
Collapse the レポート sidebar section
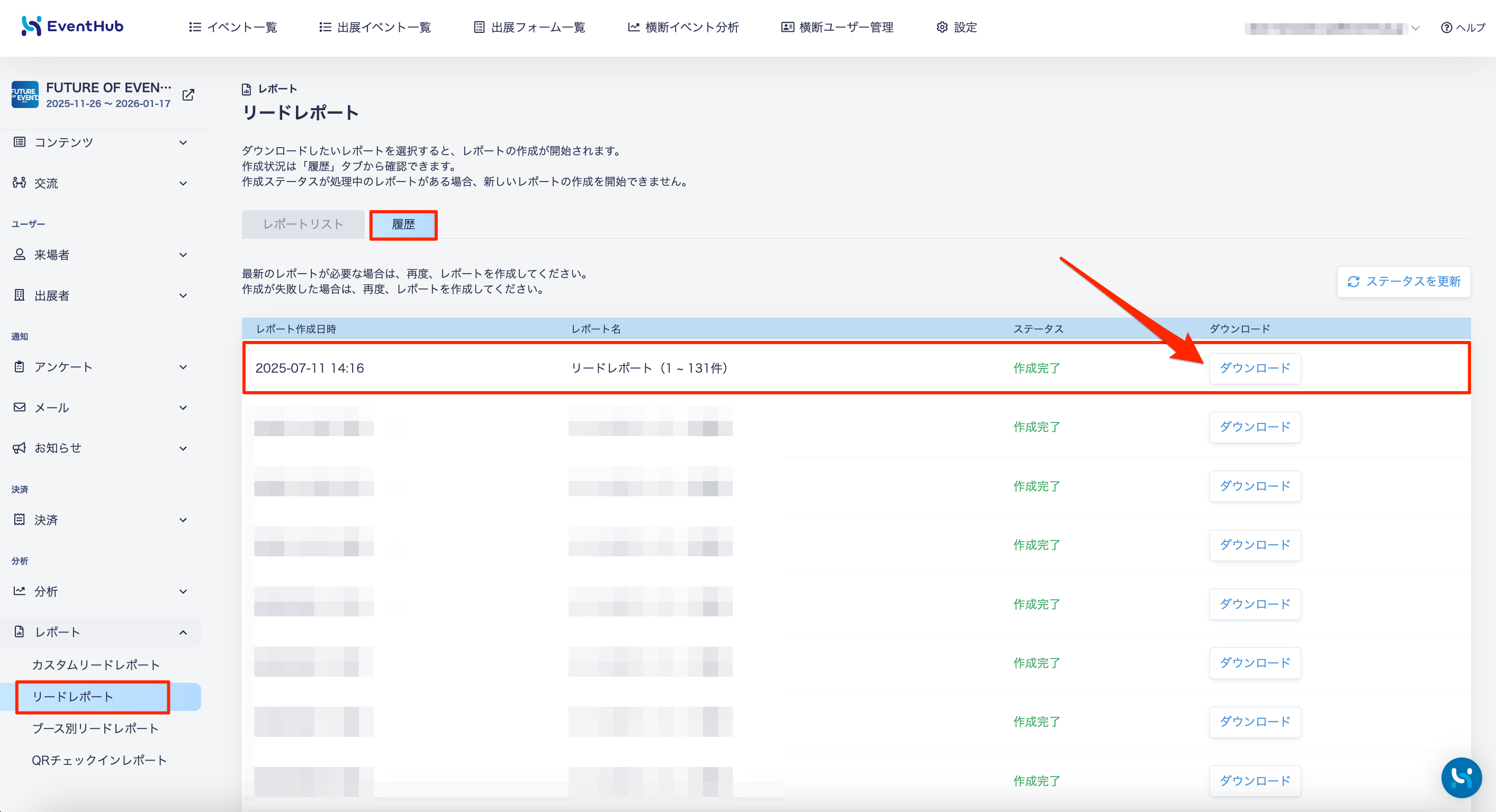click(101, 632)
